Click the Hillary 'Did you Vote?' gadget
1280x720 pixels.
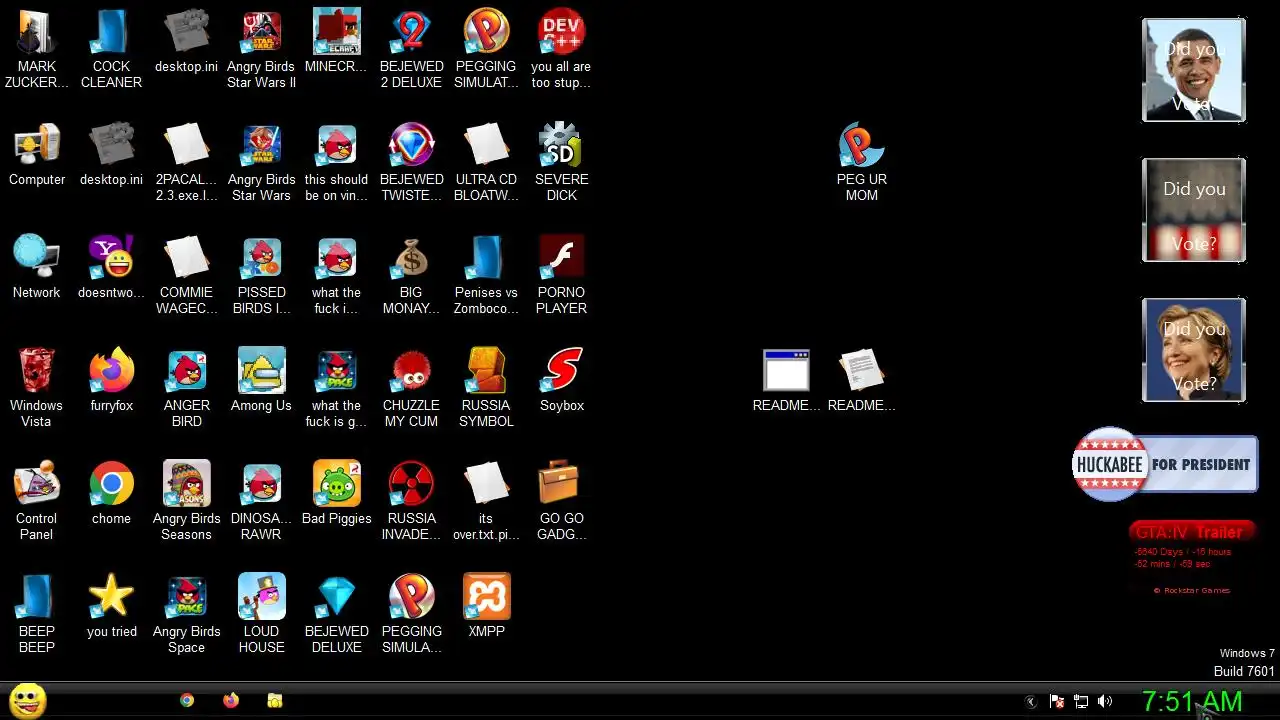pos(1194,350)
